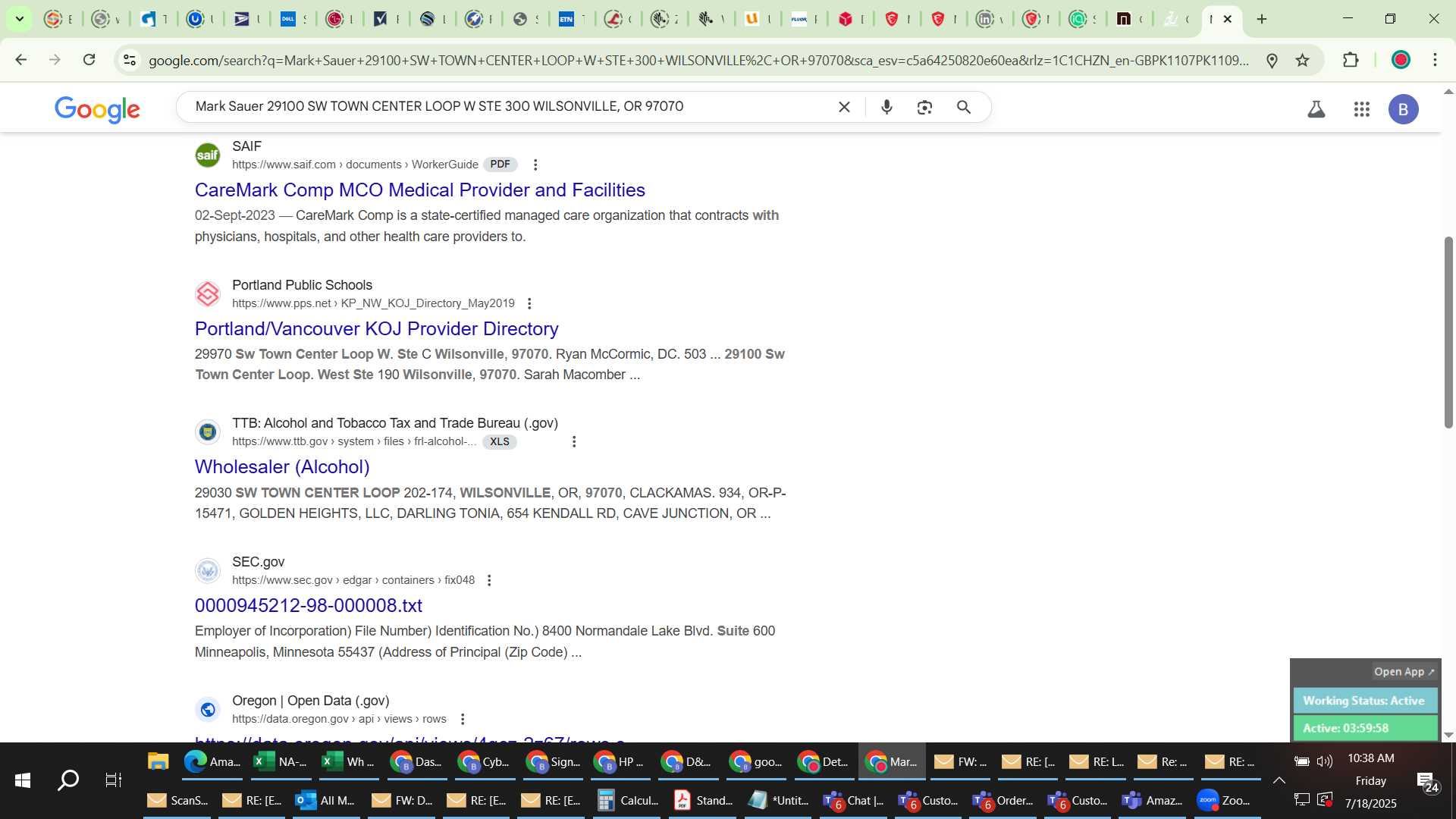Open the Calculator taskbar window
1456x819 pixels.
tap(629, 800)
